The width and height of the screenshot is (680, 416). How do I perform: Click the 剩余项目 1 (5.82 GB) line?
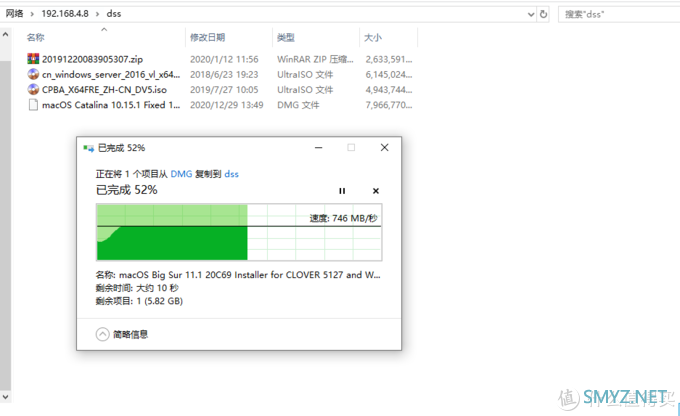coord(139,301)
